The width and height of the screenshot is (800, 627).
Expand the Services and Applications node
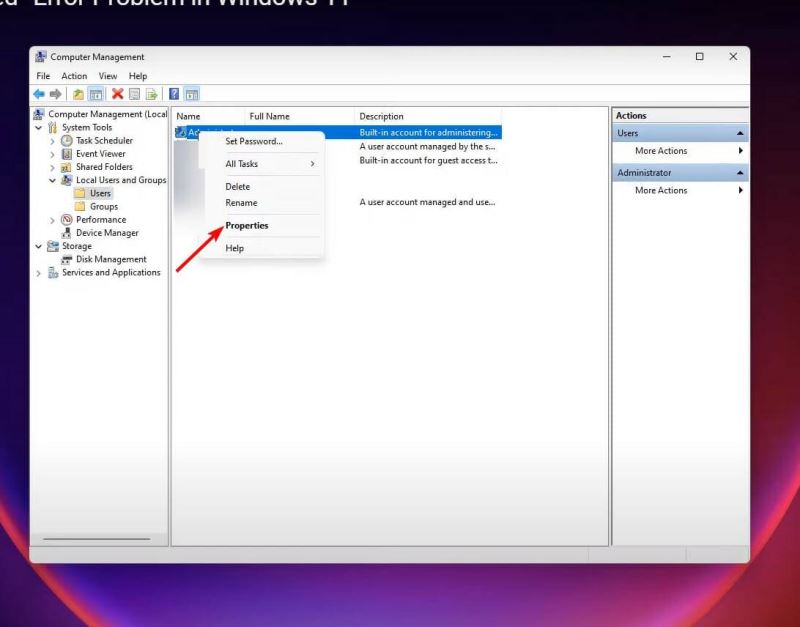pyautogui.click(x=39, y=273)
